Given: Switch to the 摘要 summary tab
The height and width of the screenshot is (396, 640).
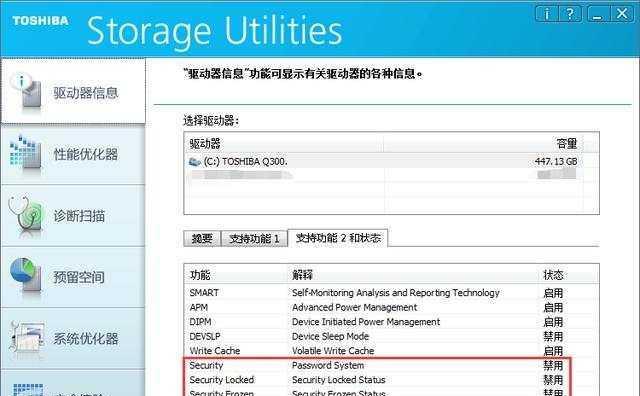Looking at the screenshot, I should (202, 238).
